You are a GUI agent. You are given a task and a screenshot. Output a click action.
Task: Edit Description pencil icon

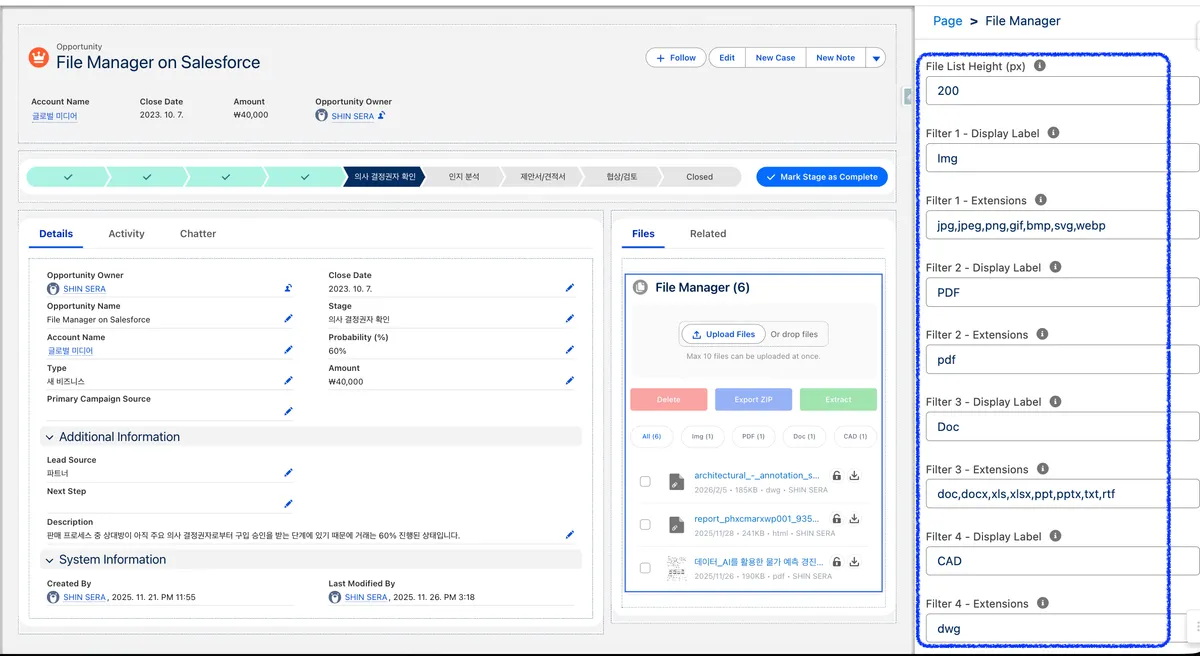pyautogui.click(x=570, y=534)
